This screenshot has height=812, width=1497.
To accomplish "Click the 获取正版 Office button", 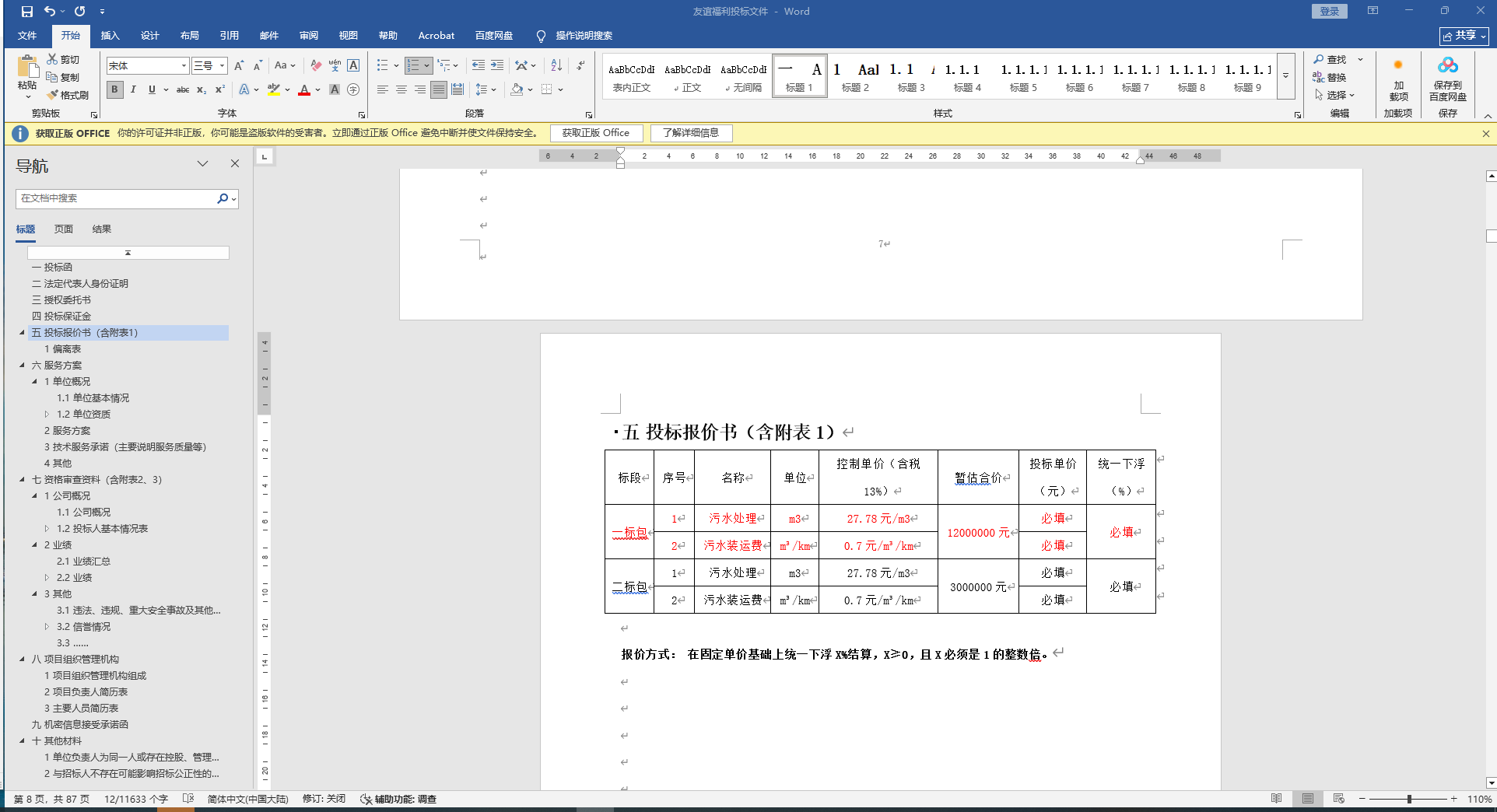I will (x=596, y=133).
